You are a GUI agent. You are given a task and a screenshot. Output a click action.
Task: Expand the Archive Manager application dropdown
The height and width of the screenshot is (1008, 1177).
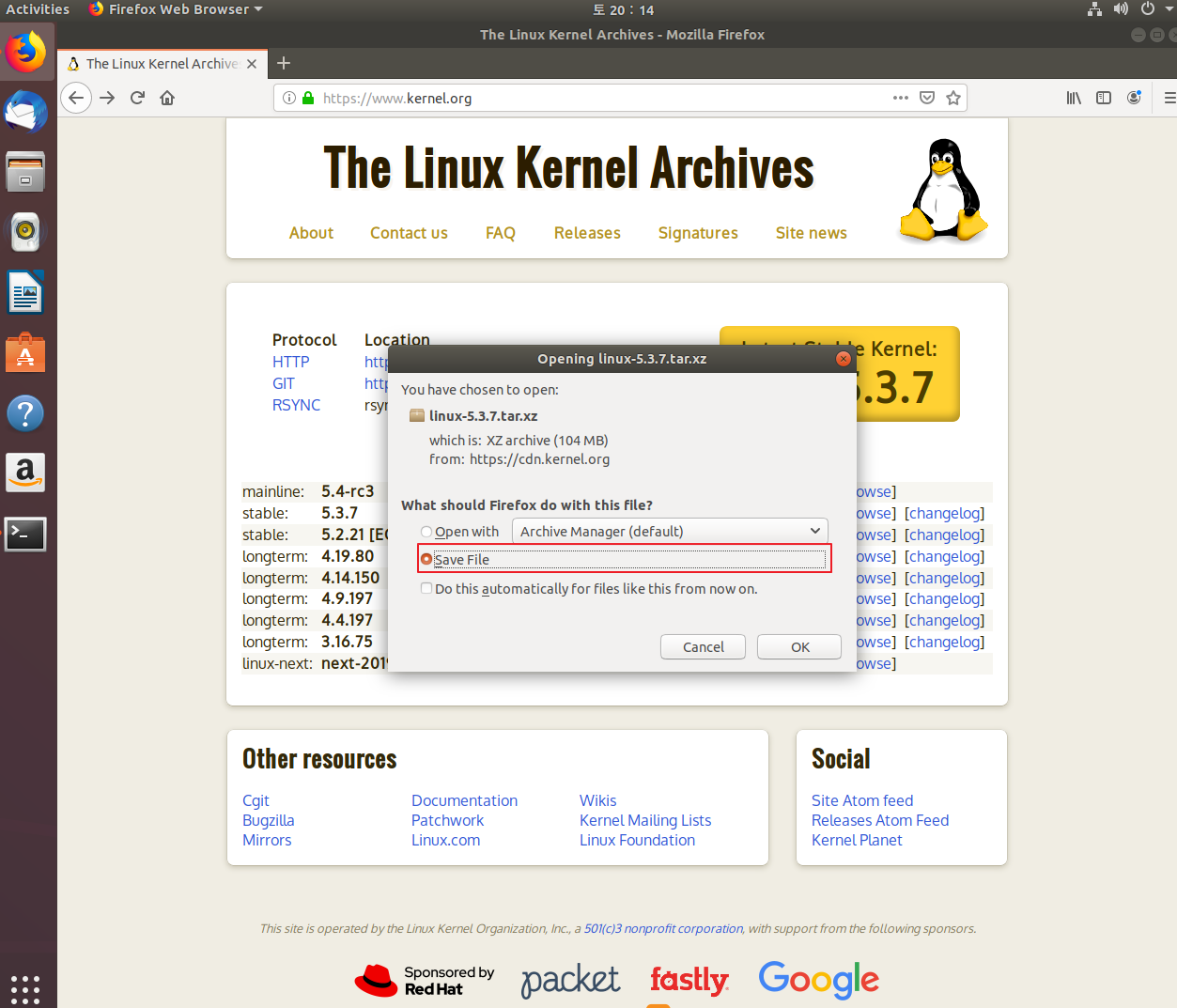coord(670,531)
